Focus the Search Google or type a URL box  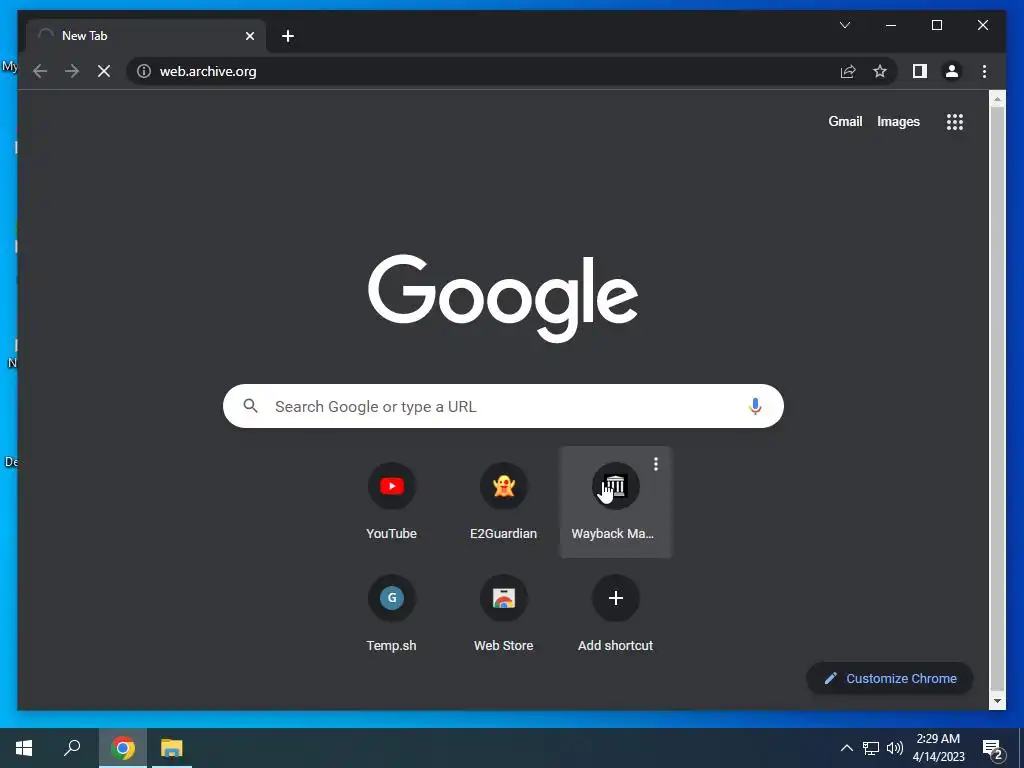pos(503,406)
